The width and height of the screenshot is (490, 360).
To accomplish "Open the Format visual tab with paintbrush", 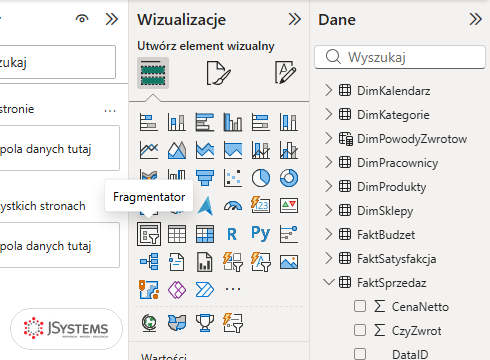I will (218, 73).
